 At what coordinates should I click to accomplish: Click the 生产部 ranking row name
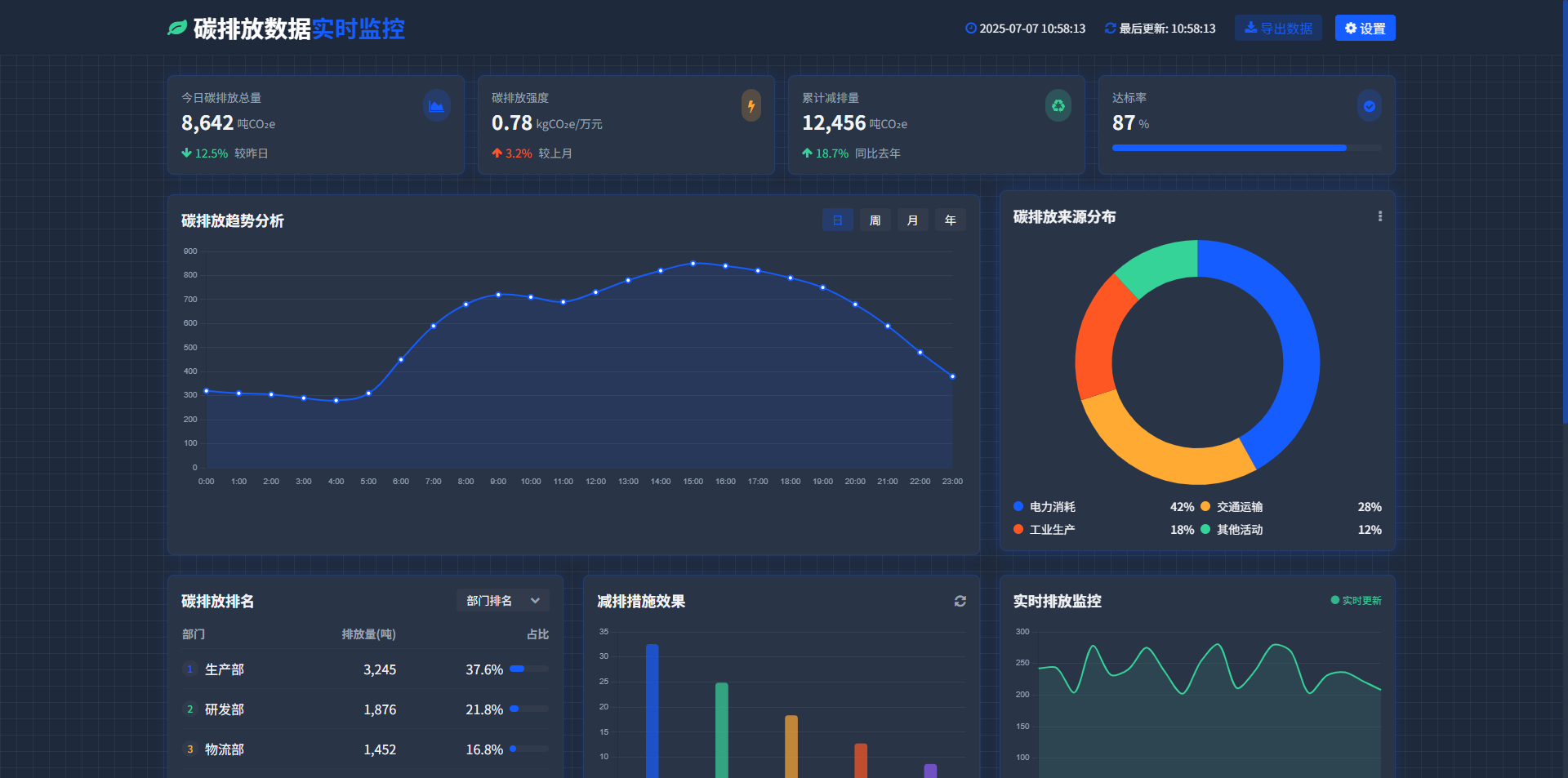coord(225,669)
